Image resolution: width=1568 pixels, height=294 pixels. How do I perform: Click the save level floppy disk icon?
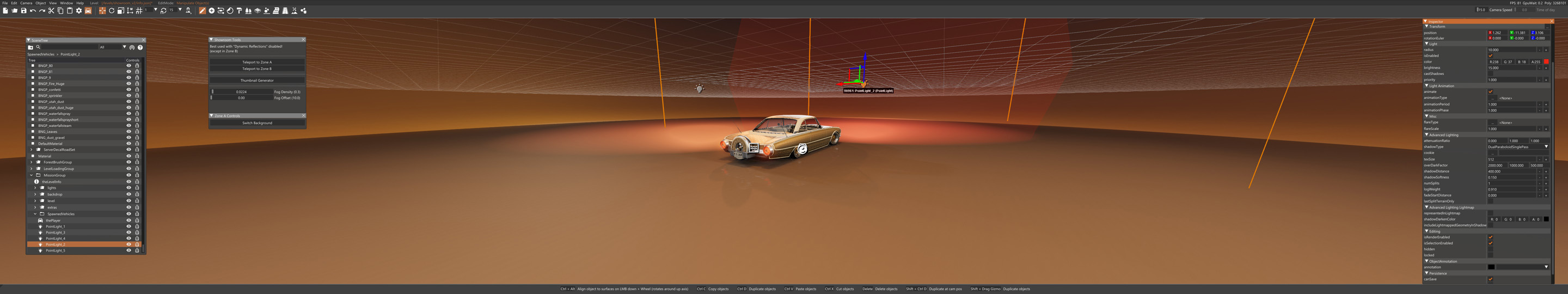point(24,10)
